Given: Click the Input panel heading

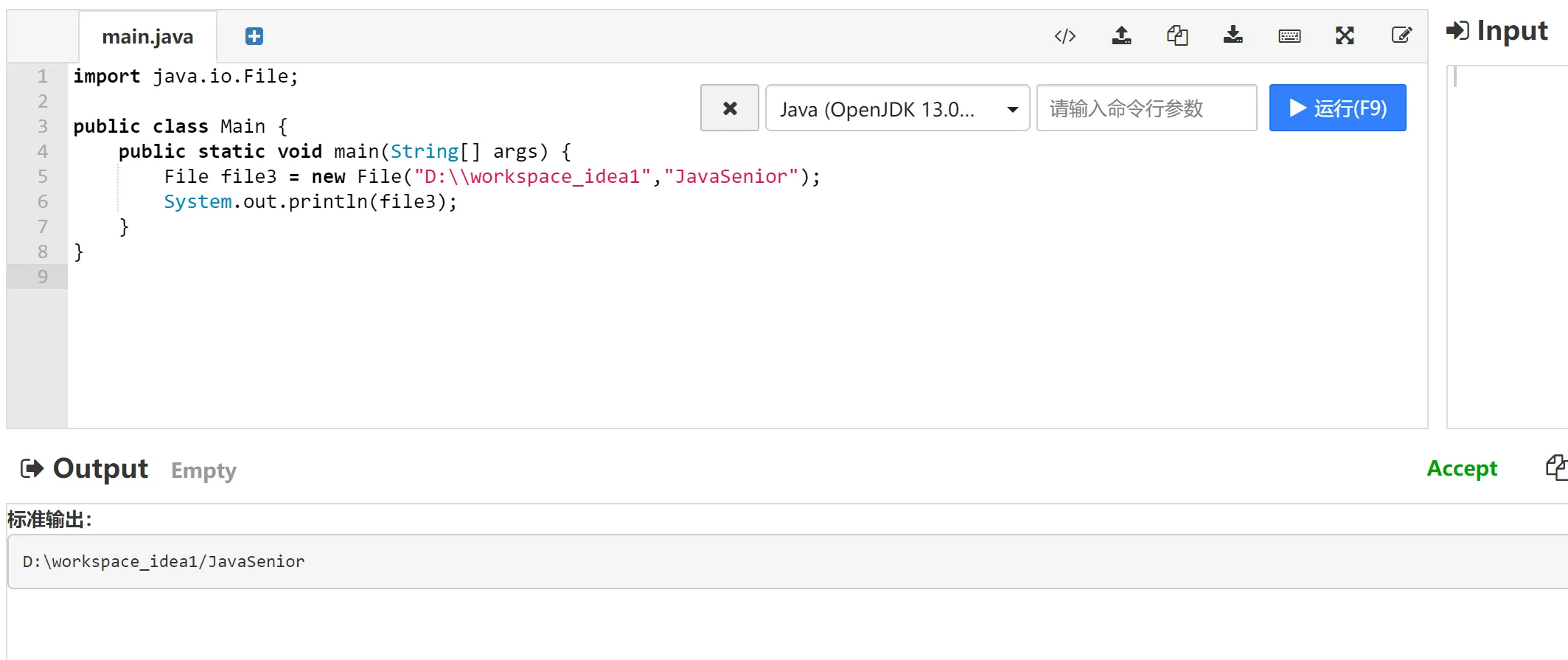Looking at the screenshot, I should (x=1511, y=31).
